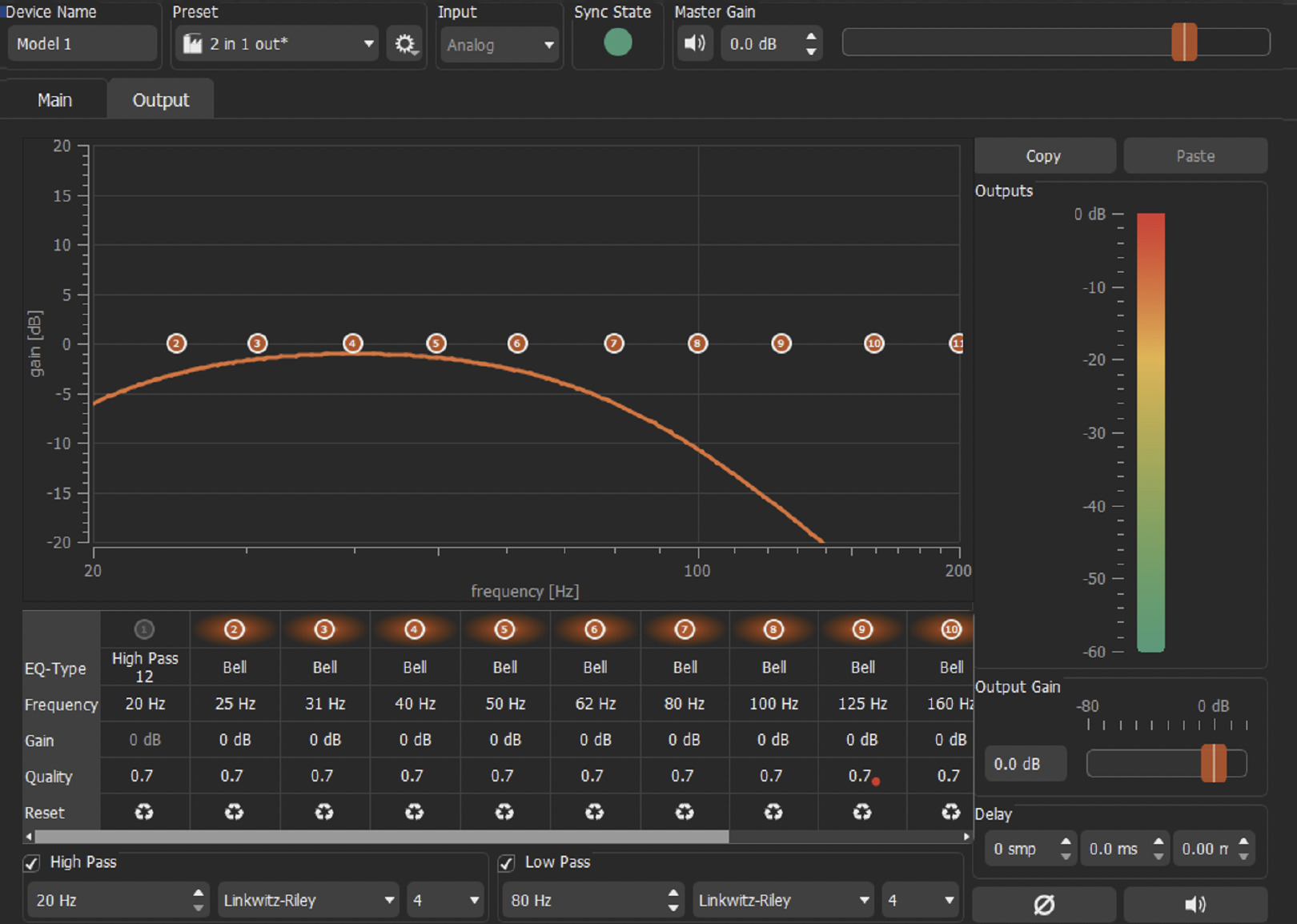Screen dimensions: 1297x924
Task: Disable the Low Pass checkbox
Action: [506, 863]
